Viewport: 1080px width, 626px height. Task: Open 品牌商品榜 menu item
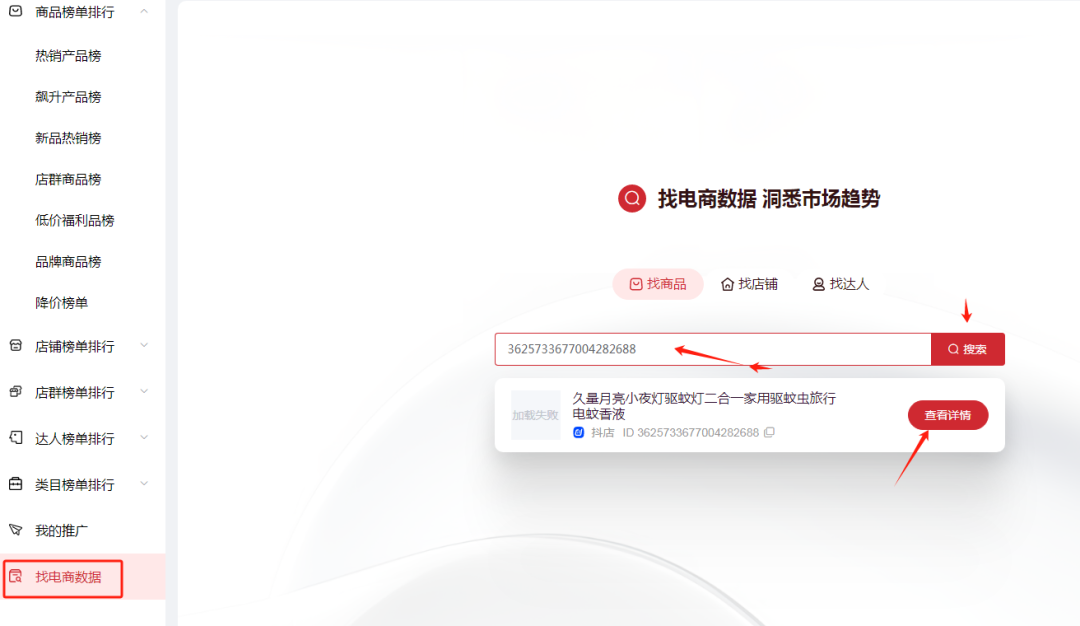68,262
